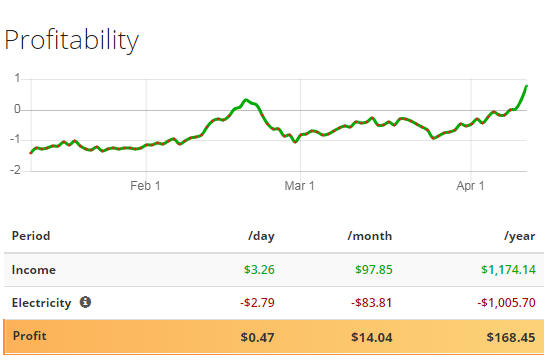Select the daily income value $3.26
This screenshot has width=551, height=361.
[259, 270]
